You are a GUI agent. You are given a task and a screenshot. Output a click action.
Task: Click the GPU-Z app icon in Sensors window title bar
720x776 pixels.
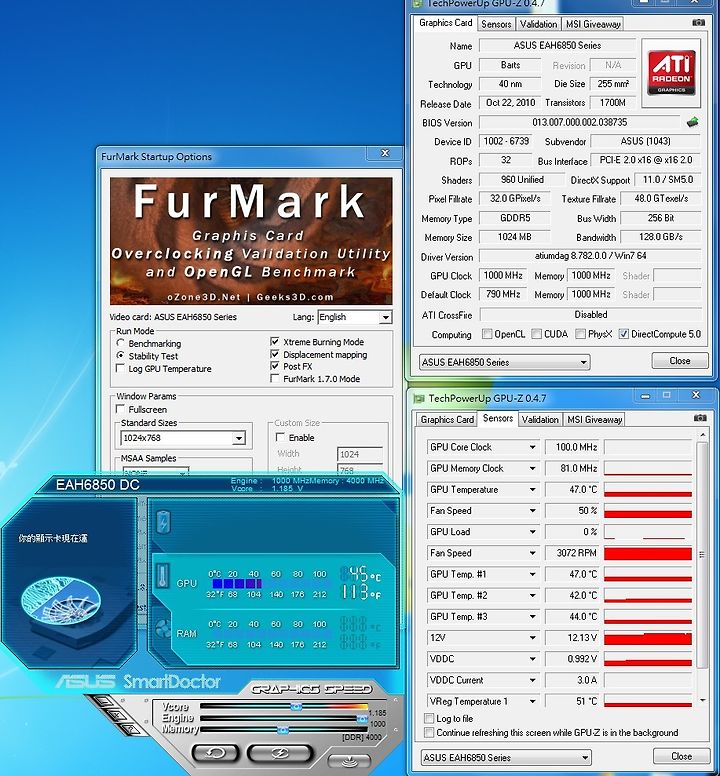419,398
